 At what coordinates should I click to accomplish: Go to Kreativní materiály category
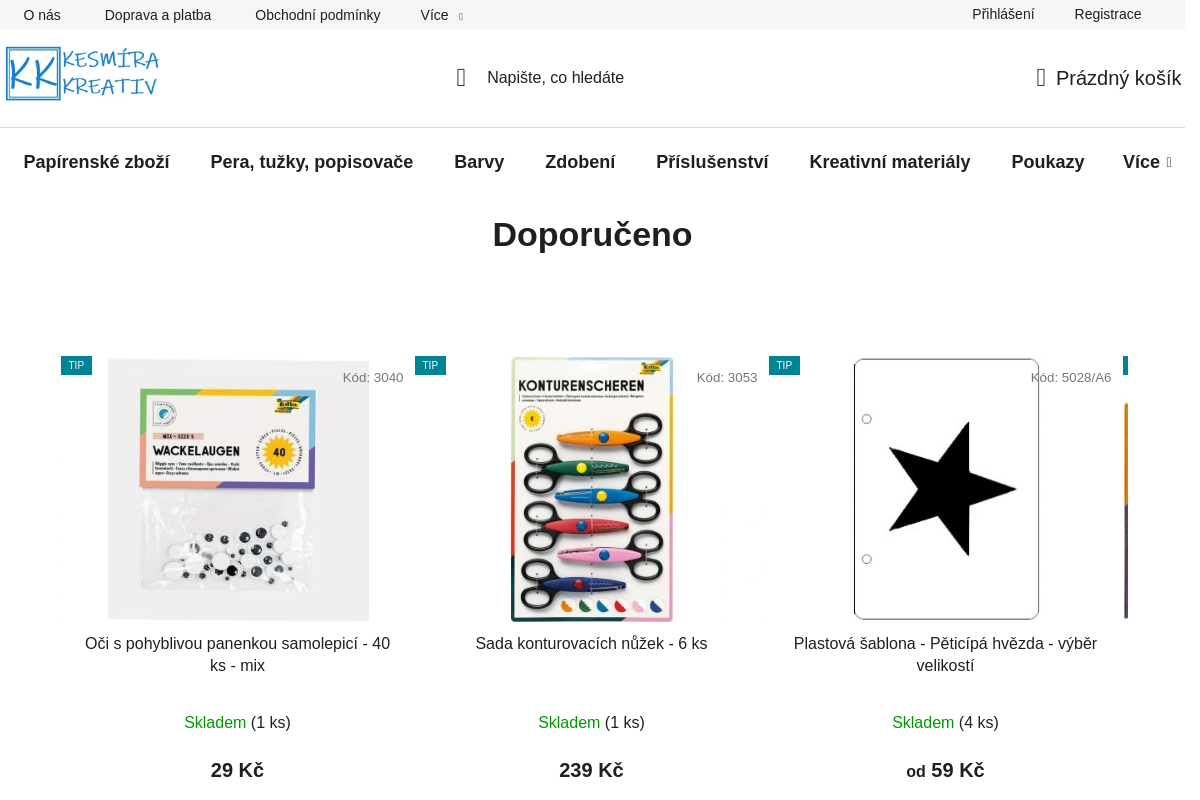(x=889, y=162)
